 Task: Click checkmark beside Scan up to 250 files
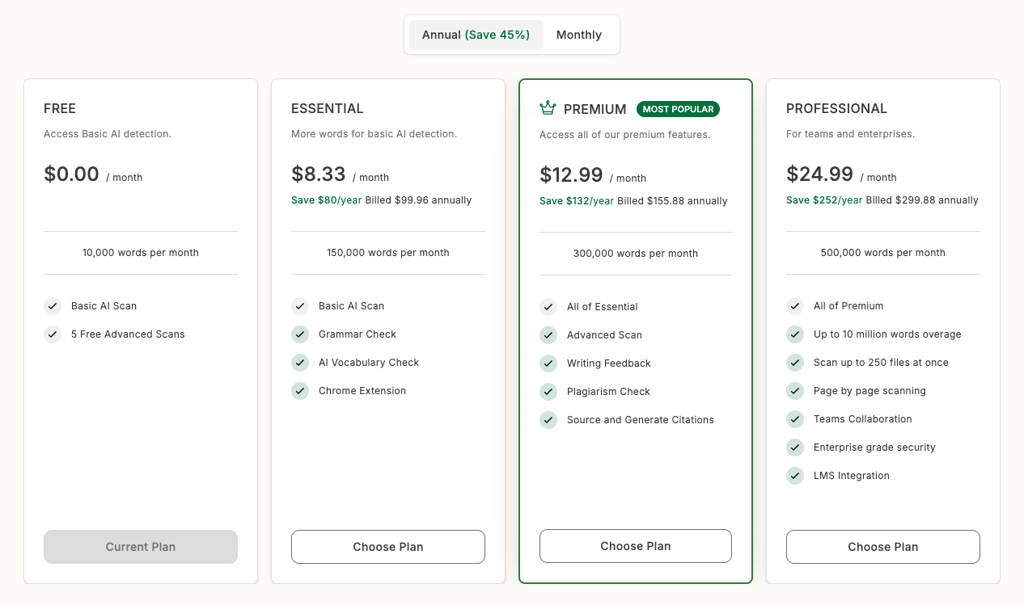[795, 363]
